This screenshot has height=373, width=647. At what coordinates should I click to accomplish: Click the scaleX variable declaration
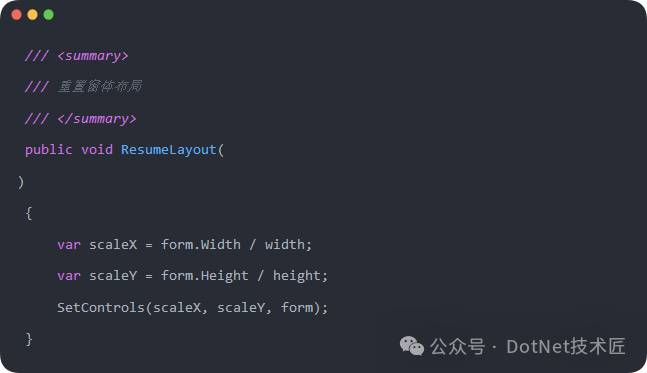[113, 245]
